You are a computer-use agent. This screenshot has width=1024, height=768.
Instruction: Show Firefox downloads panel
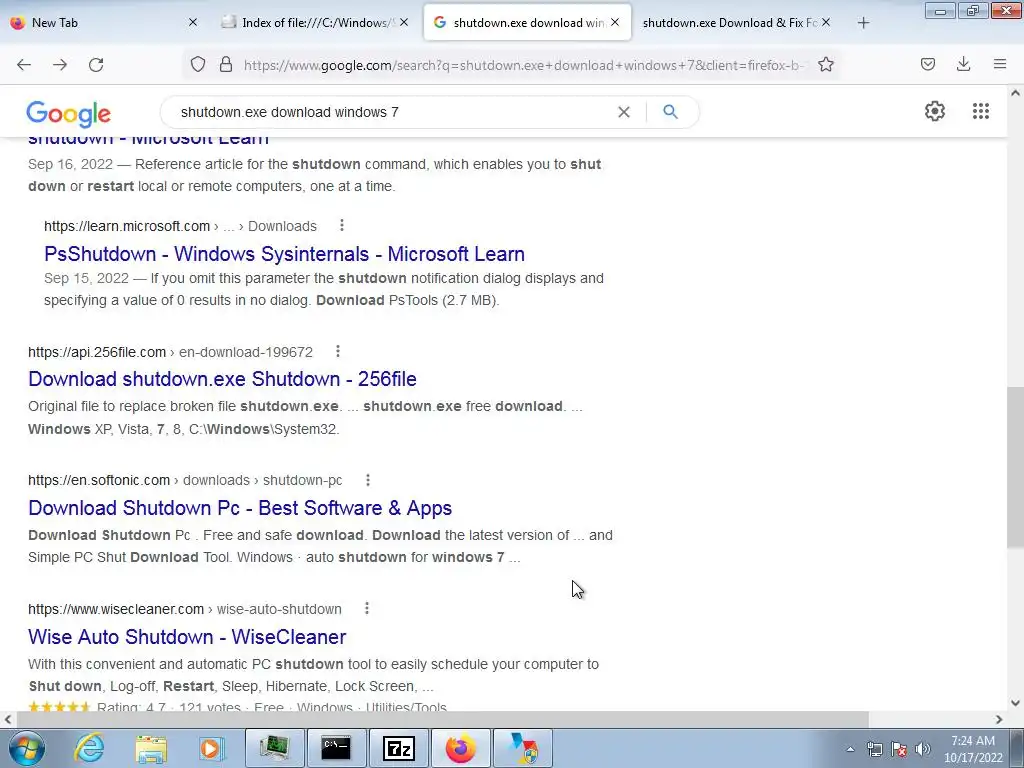[963, 64]
